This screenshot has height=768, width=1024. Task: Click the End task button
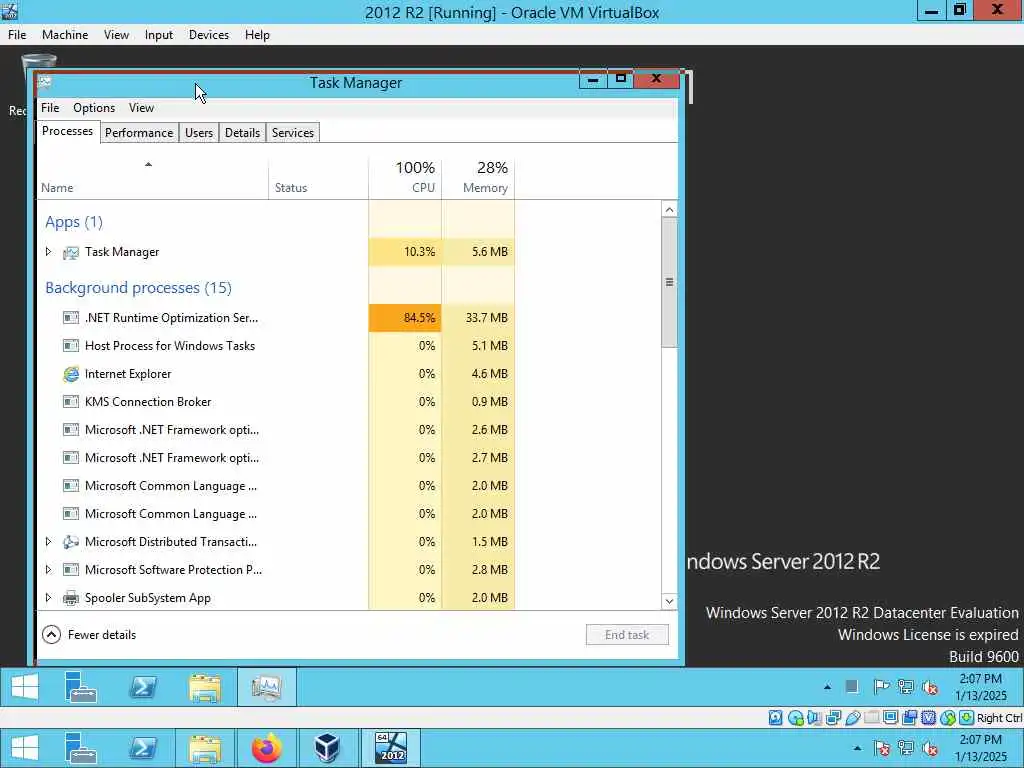(627, 635)
